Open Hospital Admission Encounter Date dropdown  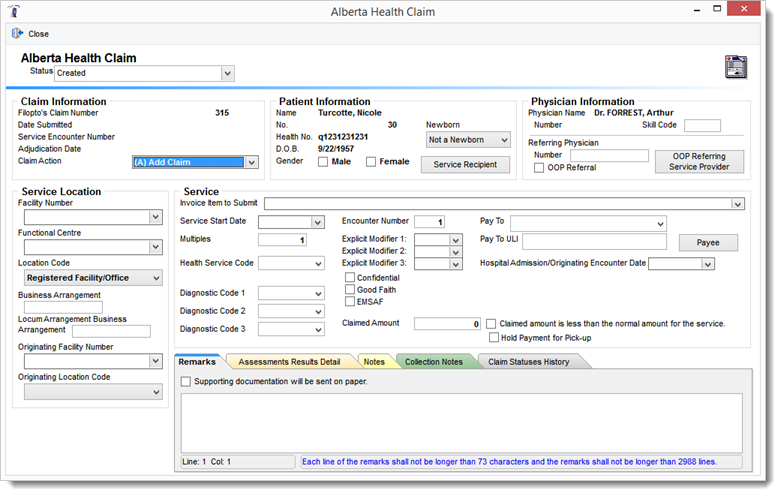708,264
